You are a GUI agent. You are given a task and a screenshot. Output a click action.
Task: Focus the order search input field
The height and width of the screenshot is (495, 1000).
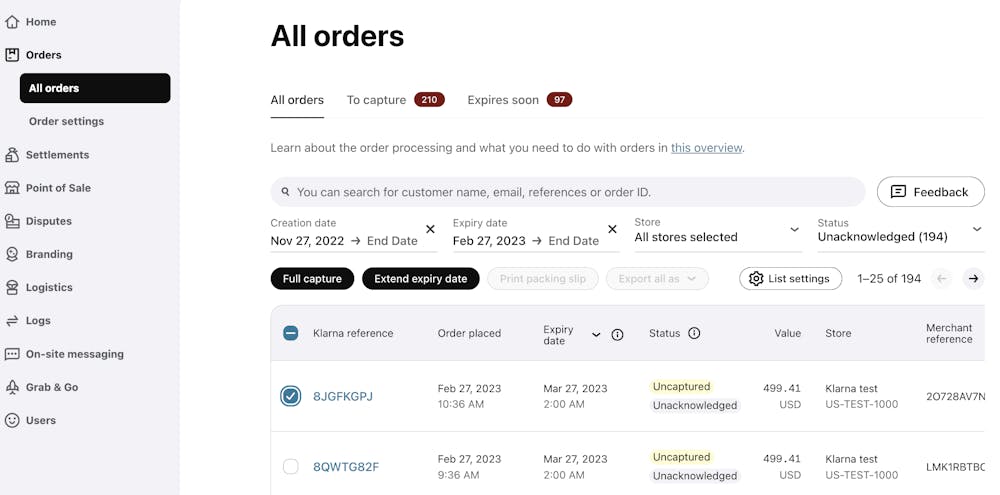pyautogui.click(x=568, y=192)
